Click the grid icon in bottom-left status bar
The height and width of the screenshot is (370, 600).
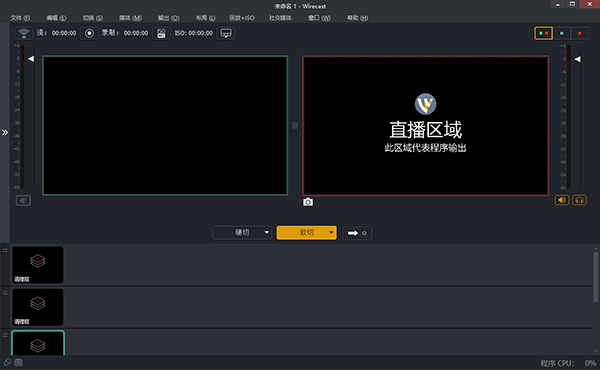point(18,362)
